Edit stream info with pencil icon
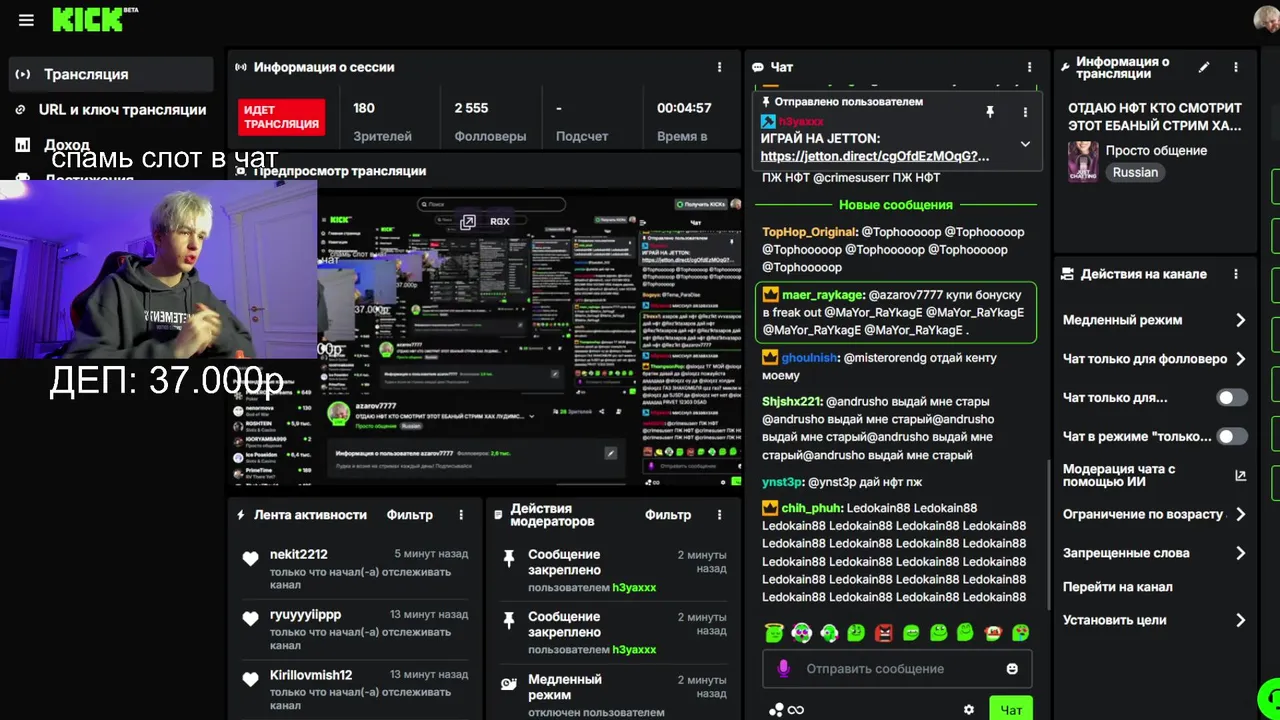The width and height of the screenshot is (1280, 720). click(1204, 67)
